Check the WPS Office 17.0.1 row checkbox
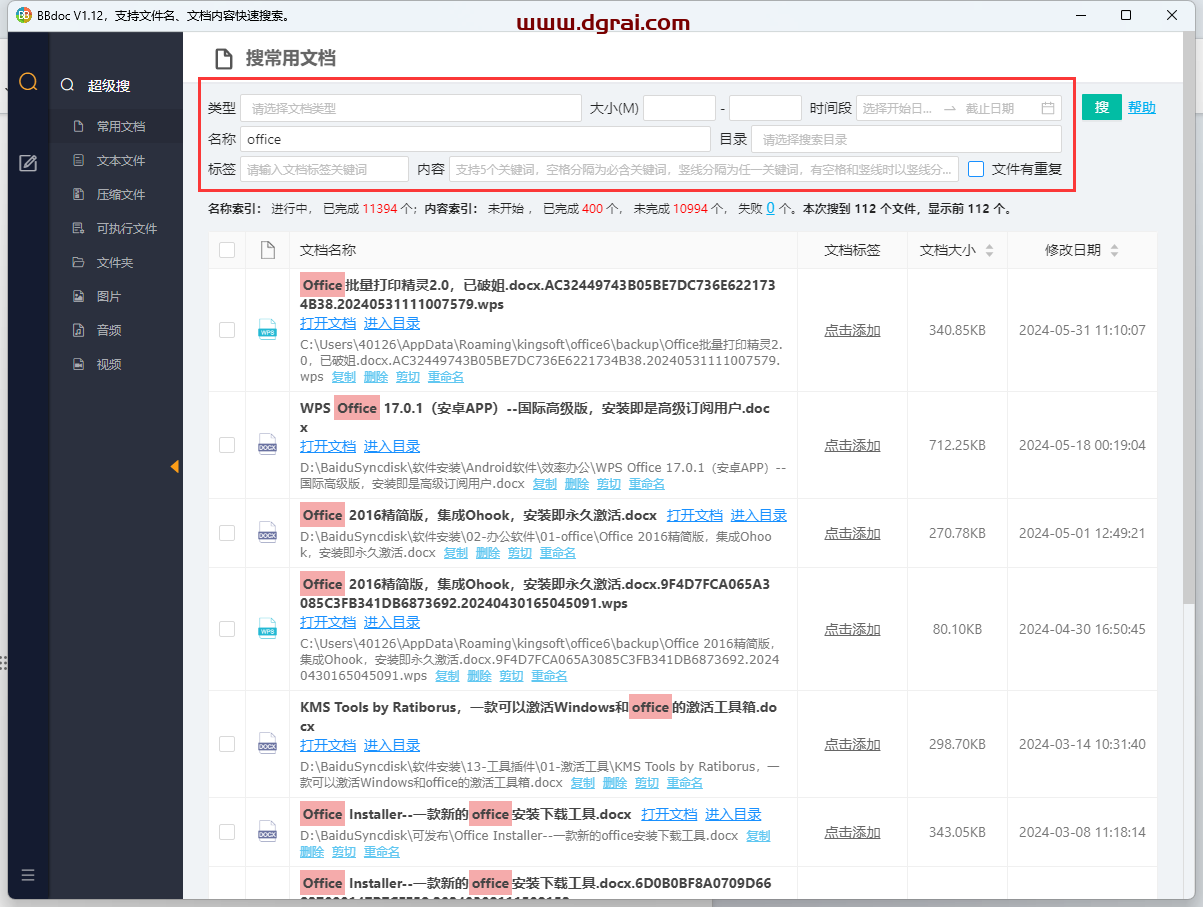1203x907 pixels. (227, 445)
